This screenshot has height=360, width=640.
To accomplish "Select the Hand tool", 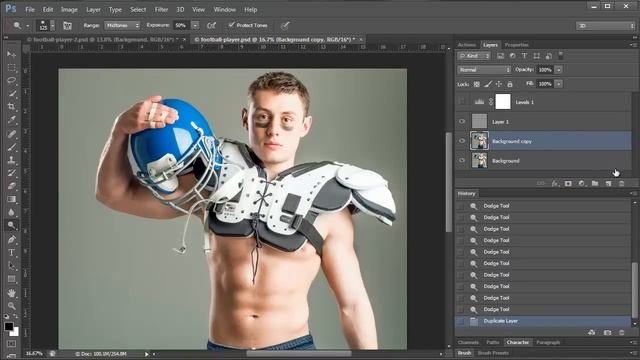I will [11, 293].
